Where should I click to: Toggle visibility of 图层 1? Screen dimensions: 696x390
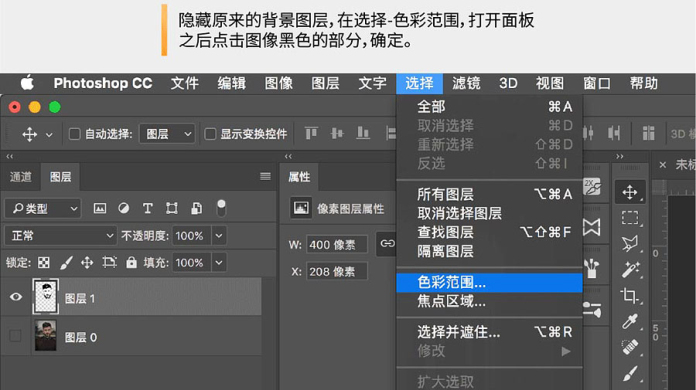[x=16, y=296]
